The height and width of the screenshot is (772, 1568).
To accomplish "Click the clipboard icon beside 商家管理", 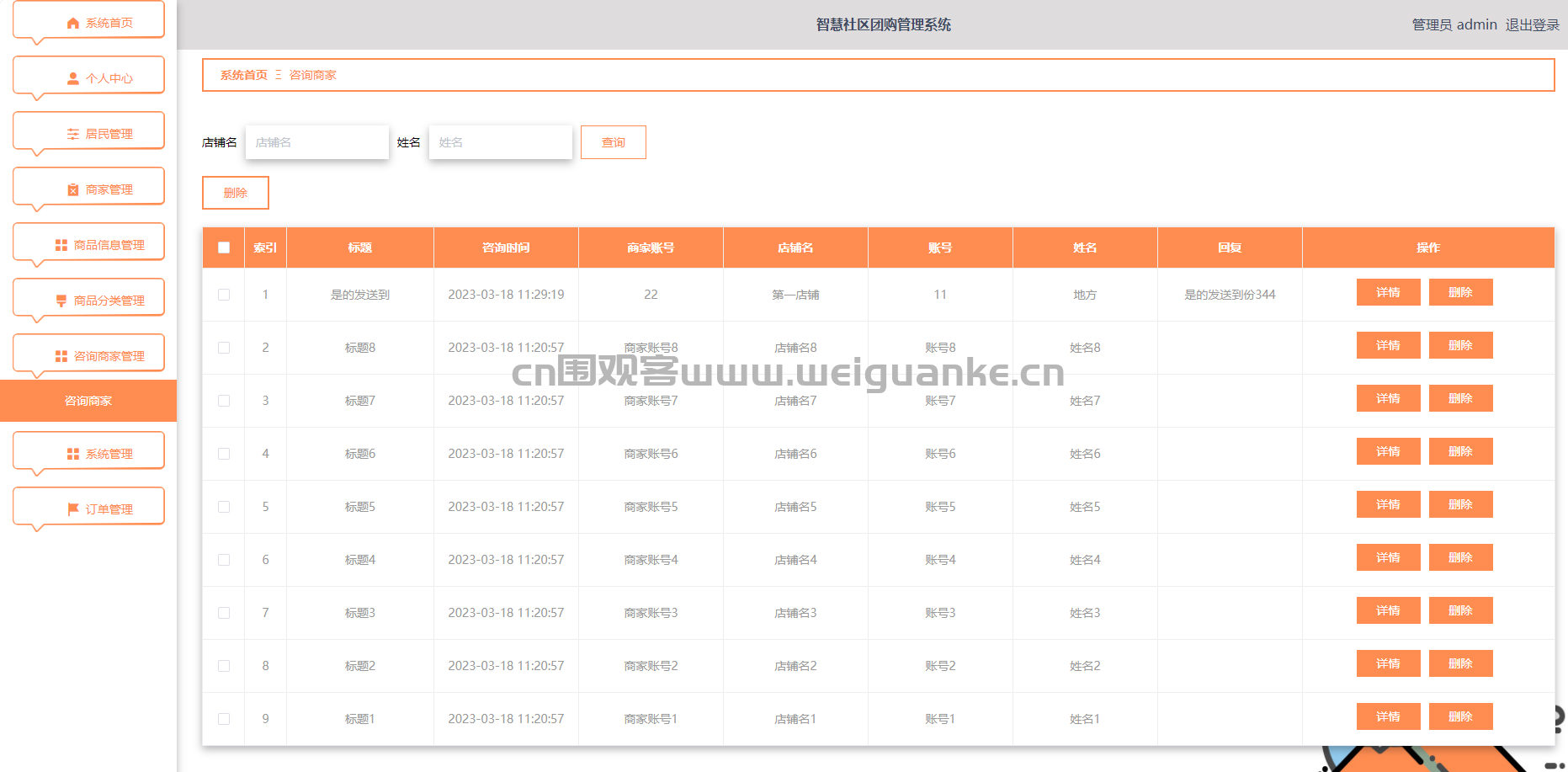I will (73, 190).
